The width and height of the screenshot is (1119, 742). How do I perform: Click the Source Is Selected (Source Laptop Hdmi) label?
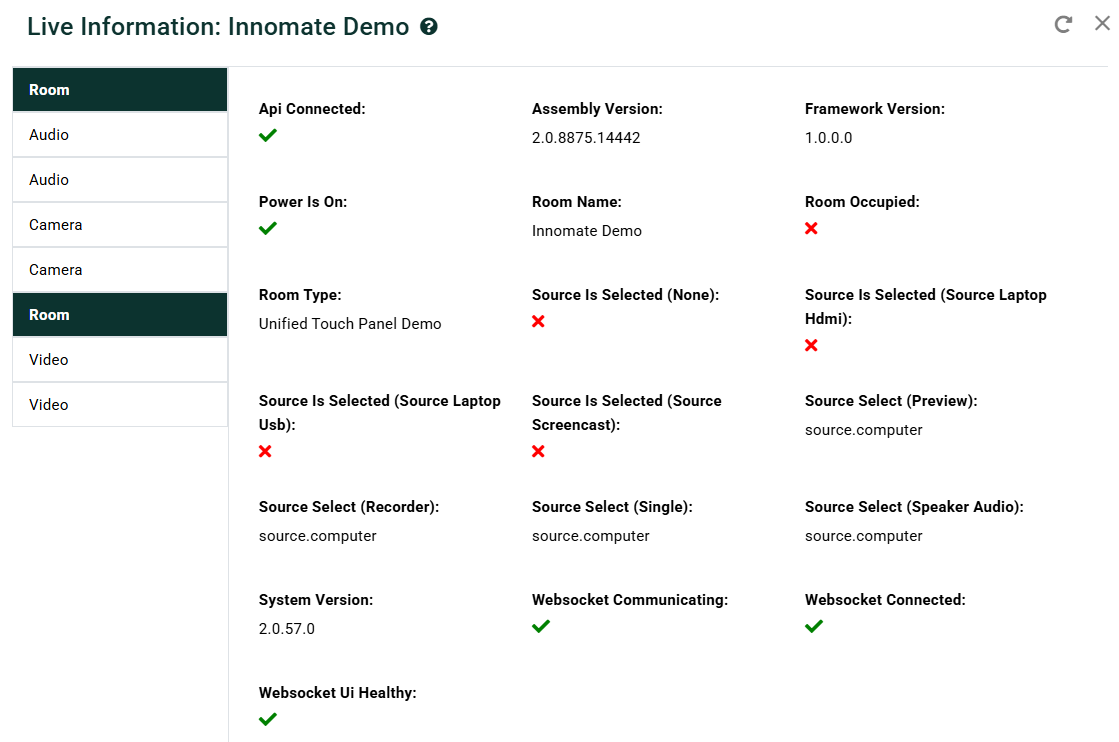tap(926, 307)
